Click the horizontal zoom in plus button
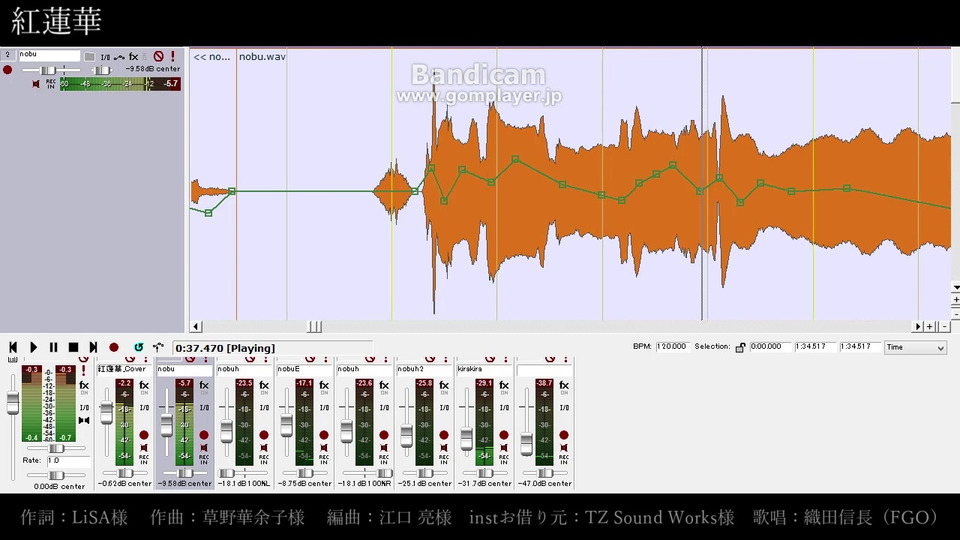Viewport: 960px width, 540px height. tap(930, 327)
